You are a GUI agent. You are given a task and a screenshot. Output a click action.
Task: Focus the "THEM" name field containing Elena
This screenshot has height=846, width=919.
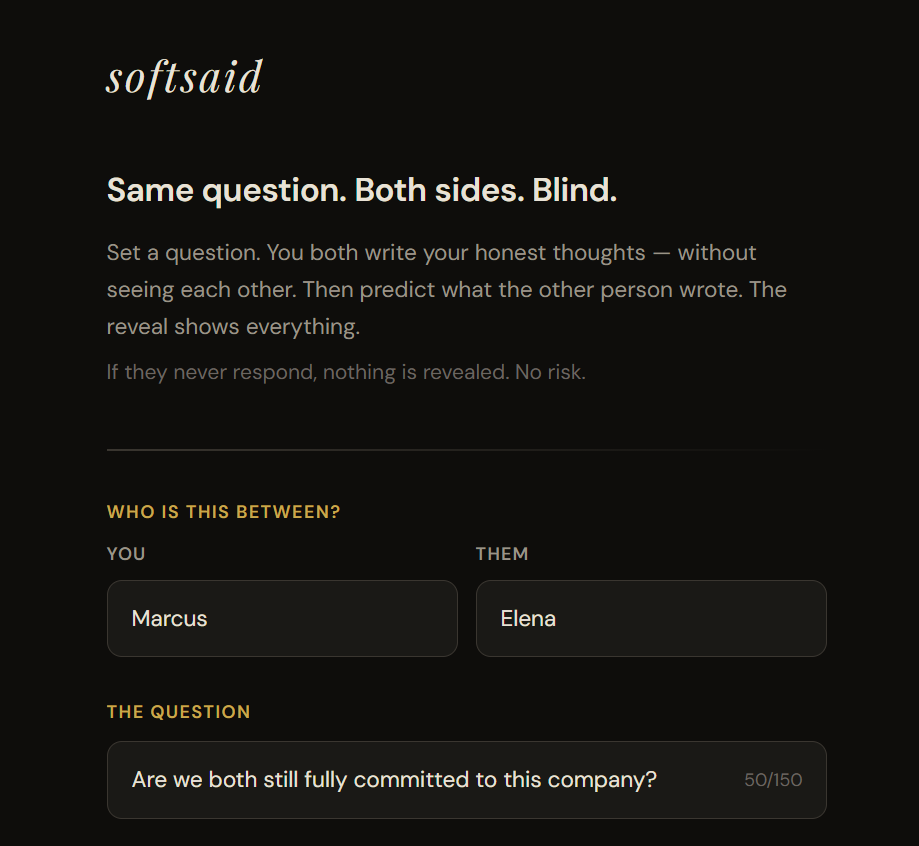(650, 618)
